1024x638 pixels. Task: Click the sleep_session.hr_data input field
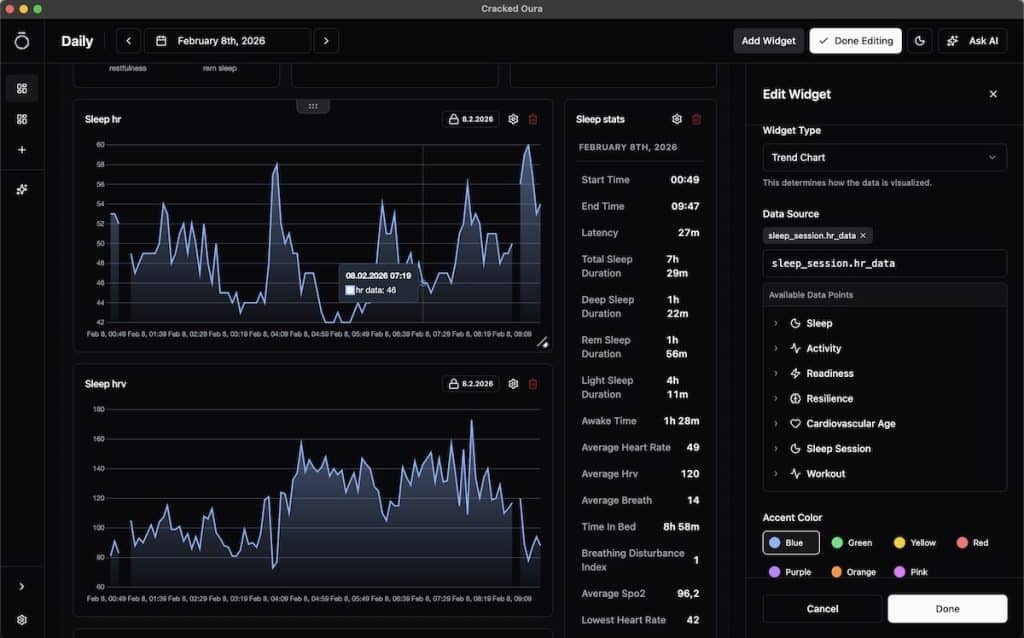tap(884, 263)
